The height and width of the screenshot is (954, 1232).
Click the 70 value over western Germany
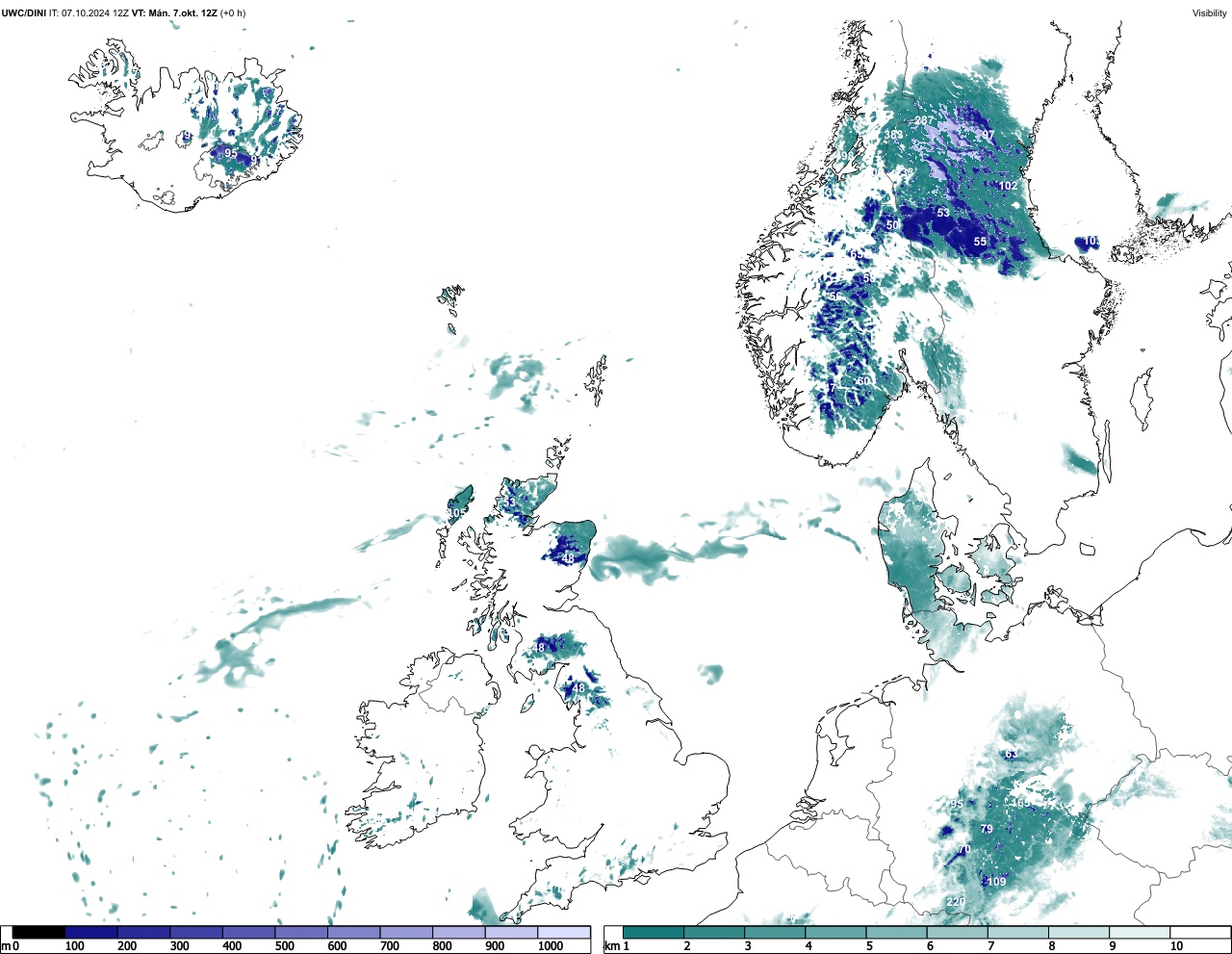(x=964, y=850)
